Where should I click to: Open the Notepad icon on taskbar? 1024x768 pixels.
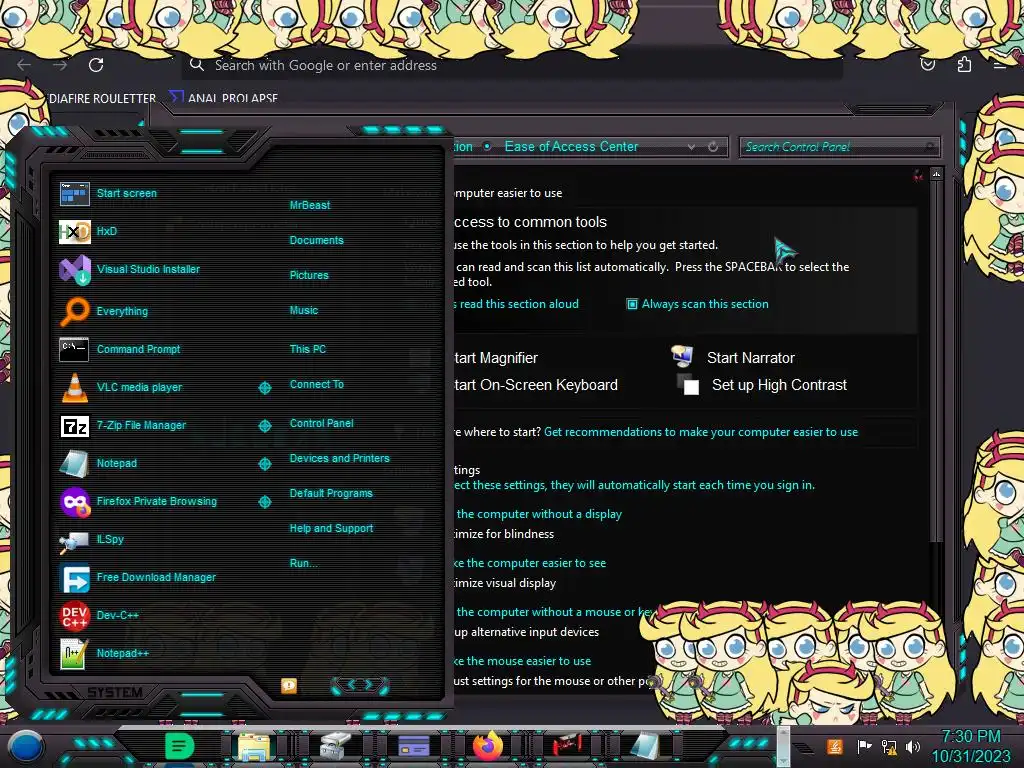pyautogui.click(x=645, y=747)
